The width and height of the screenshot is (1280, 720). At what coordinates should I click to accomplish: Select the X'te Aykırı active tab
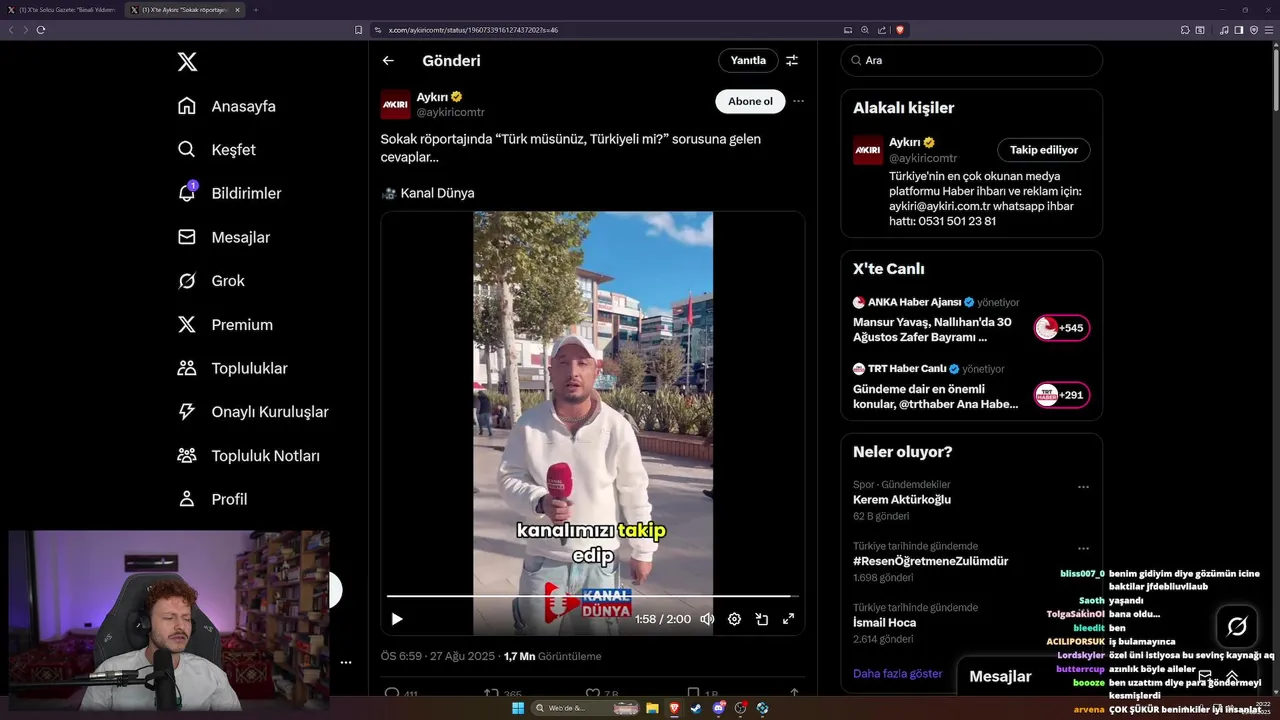pyautogui.click(x=185, y=10)
